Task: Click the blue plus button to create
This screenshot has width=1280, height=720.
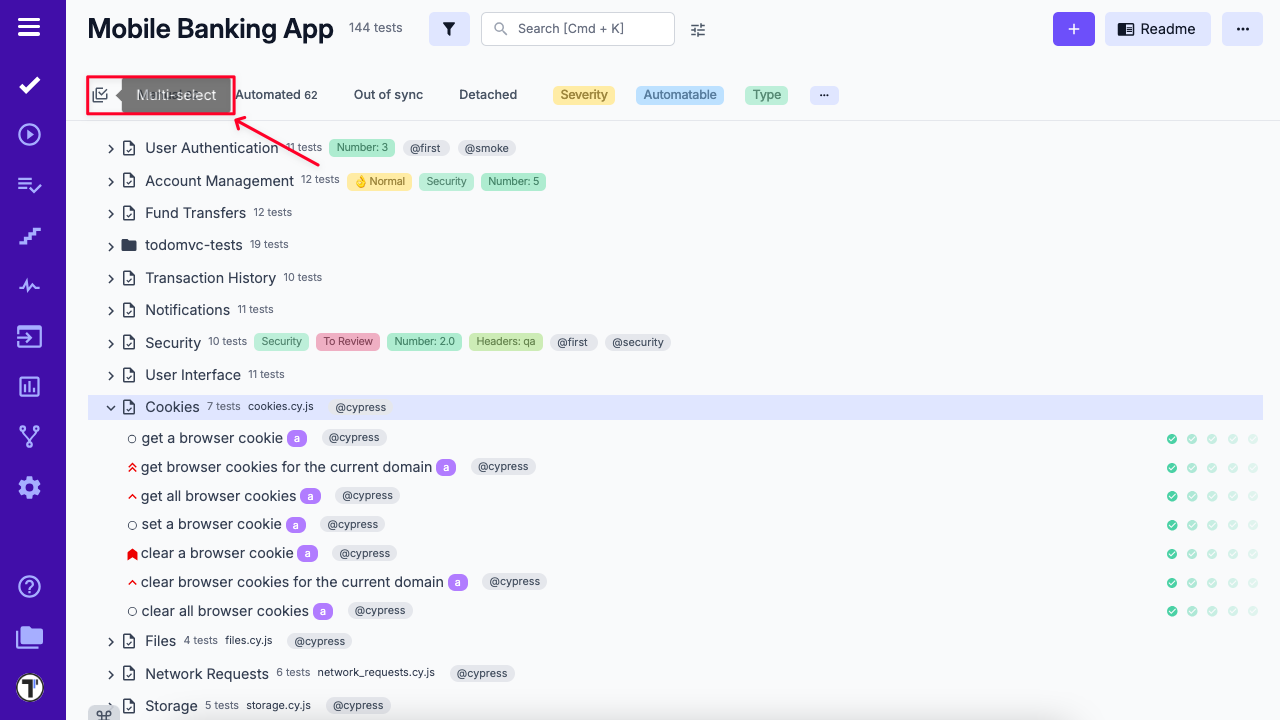Action: 1073,29
